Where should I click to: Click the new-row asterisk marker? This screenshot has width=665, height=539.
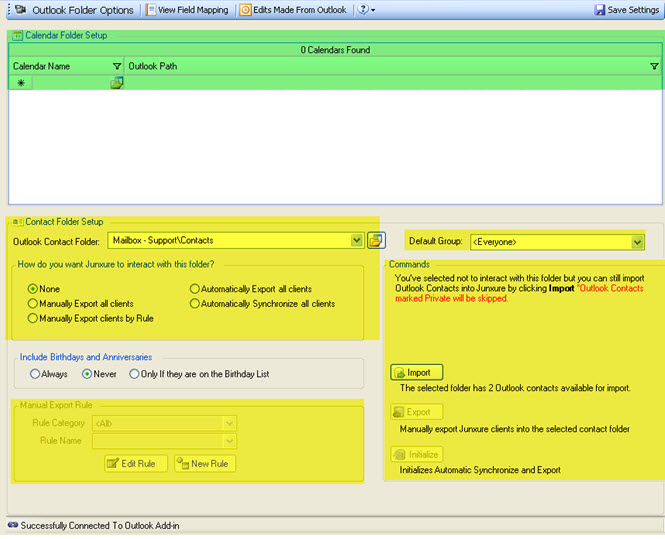[x=20, y=83]
